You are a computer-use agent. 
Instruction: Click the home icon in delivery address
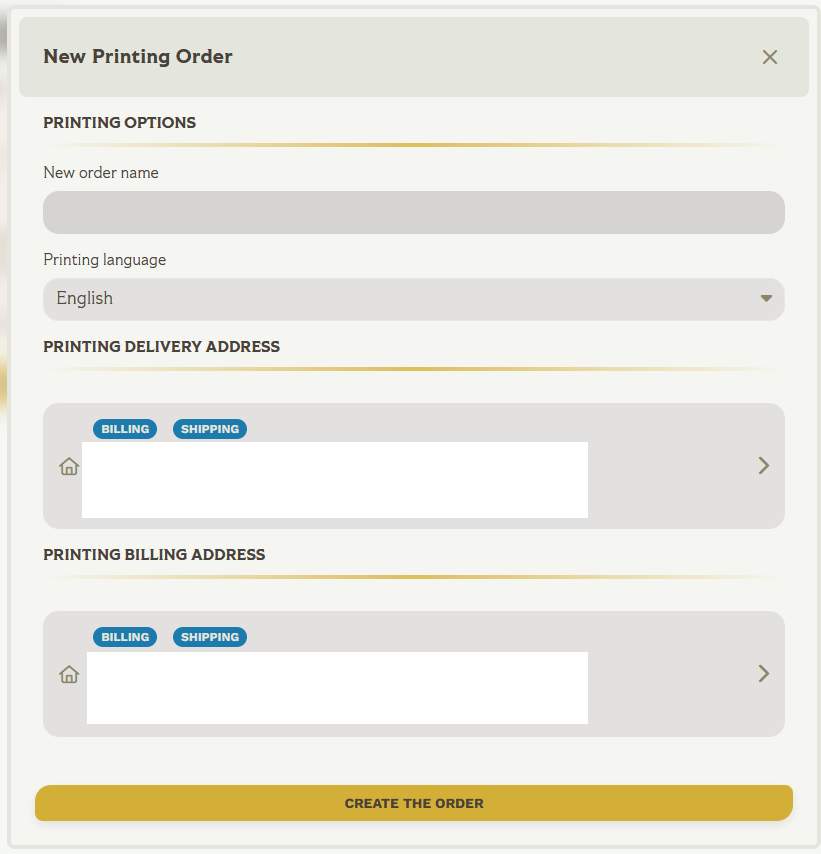[x=69, y=466]
